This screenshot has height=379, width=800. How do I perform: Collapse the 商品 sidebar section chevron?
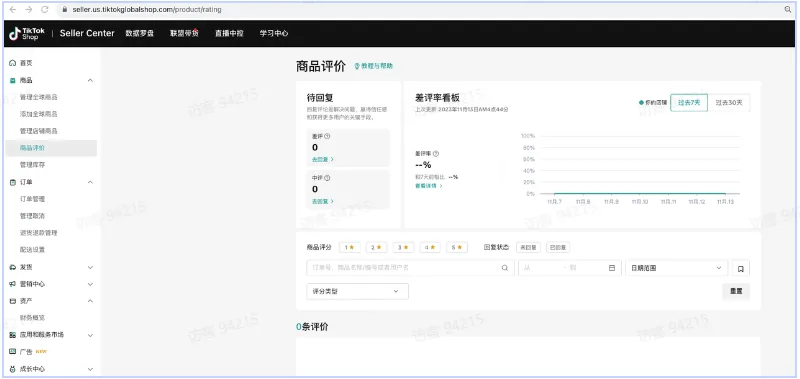pyautogui.click(x=90, y=80)
